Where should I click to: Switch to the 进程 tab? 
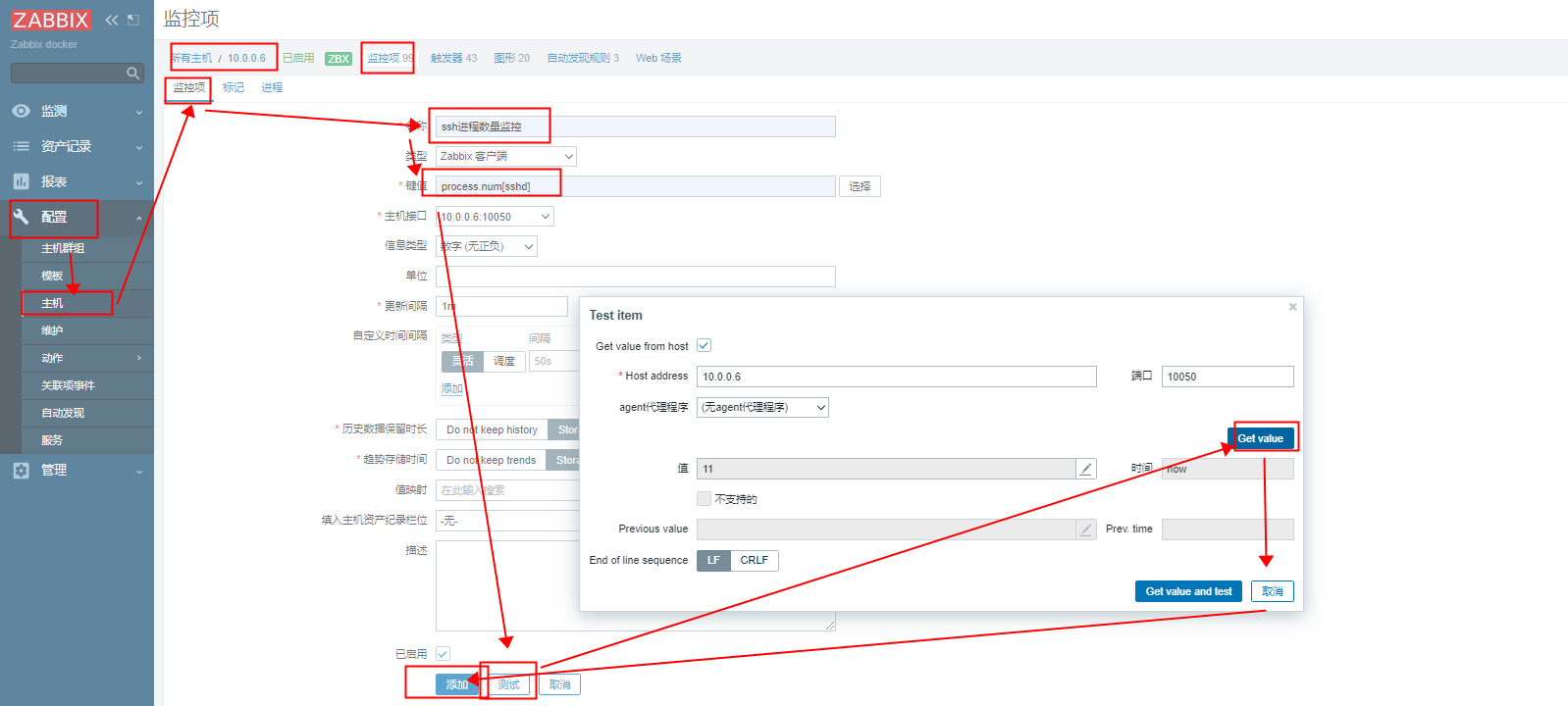[x=272, y=87]
